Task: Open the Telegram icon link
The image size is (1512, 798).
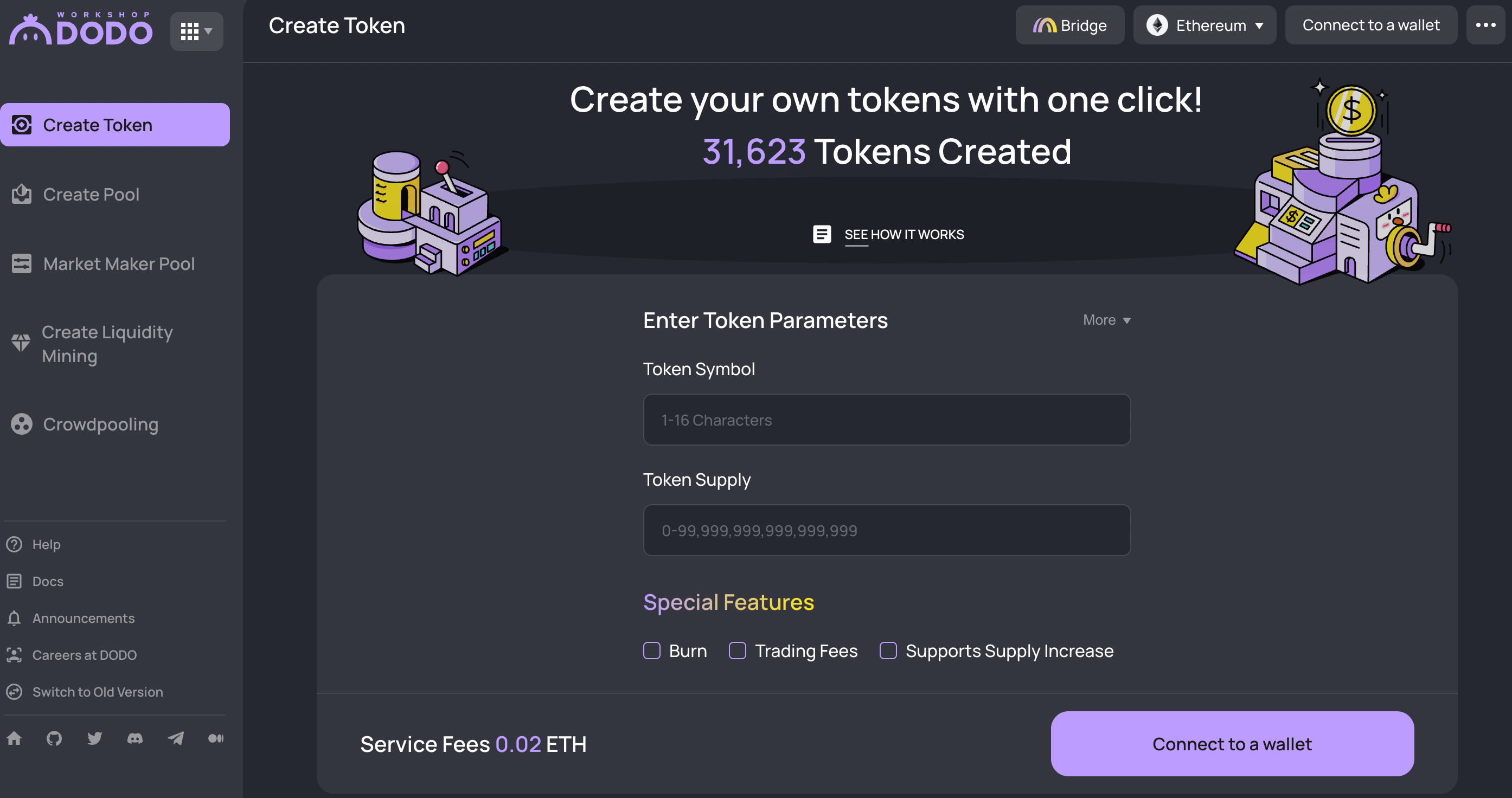Action: (176, 738)
